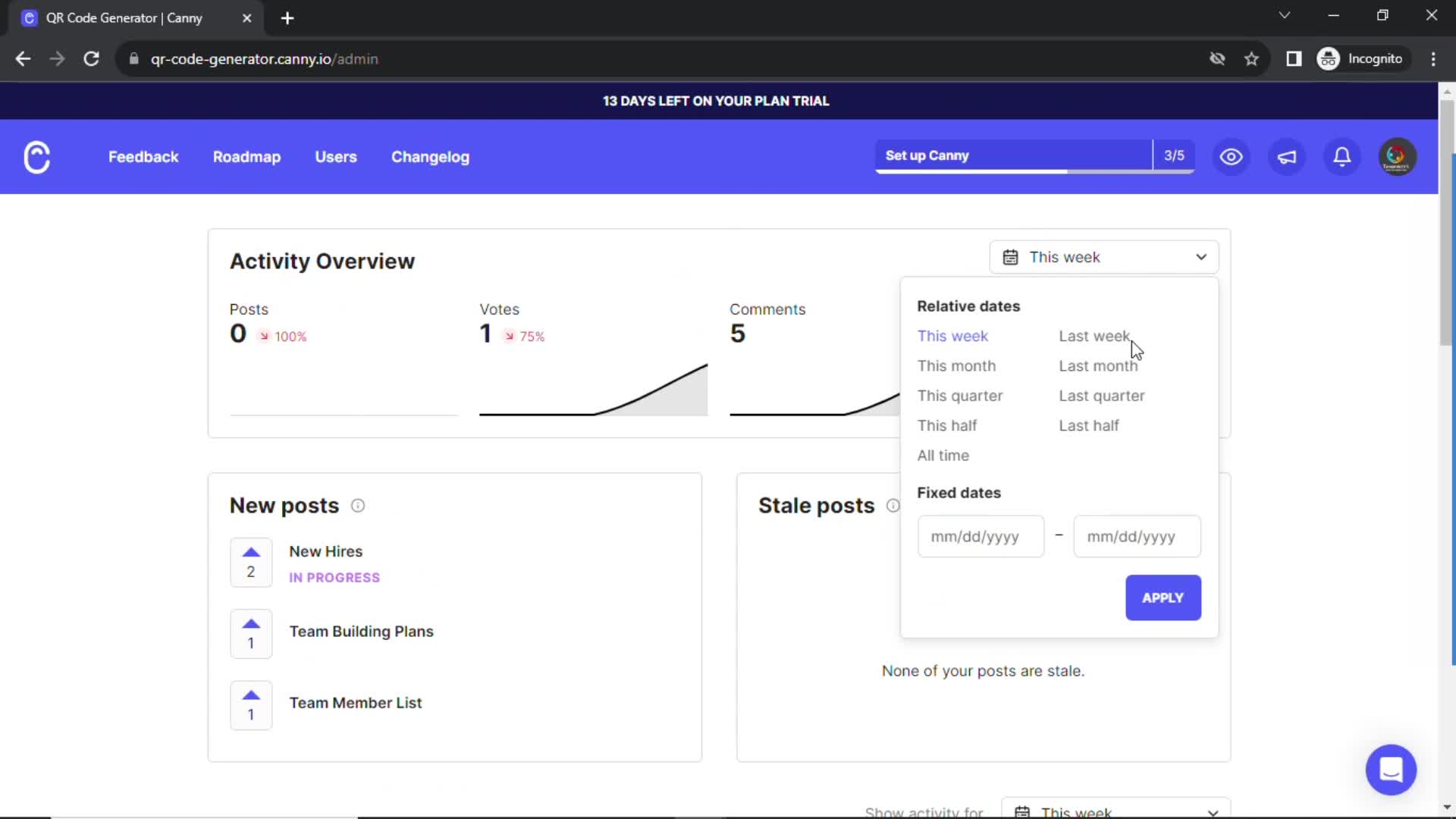This screenshot has height=819, width=1456.
Task: Click the trial days left banner
Action: 715,101
